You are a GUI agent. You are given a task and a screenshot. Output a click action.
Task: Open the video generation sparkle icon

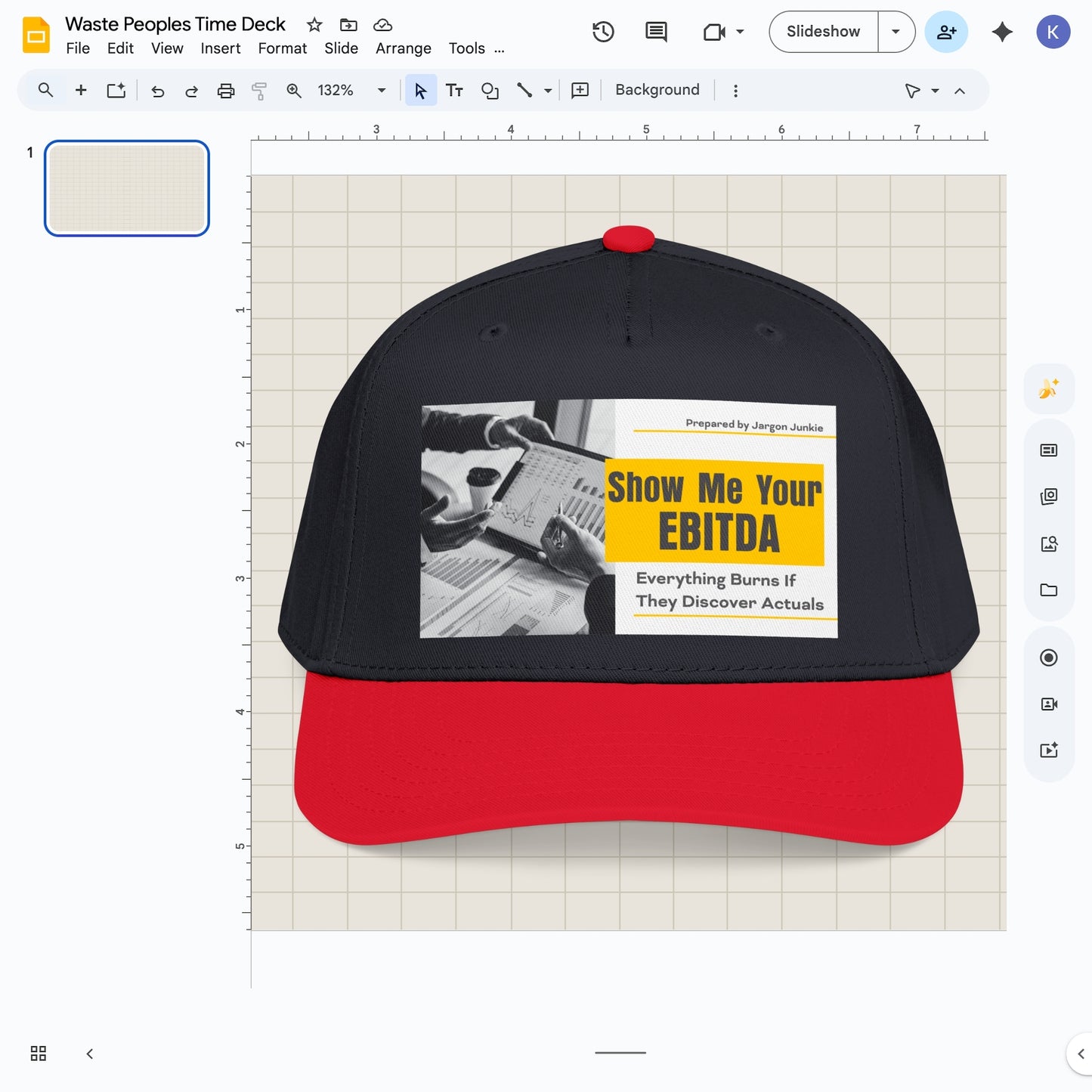1049,750
